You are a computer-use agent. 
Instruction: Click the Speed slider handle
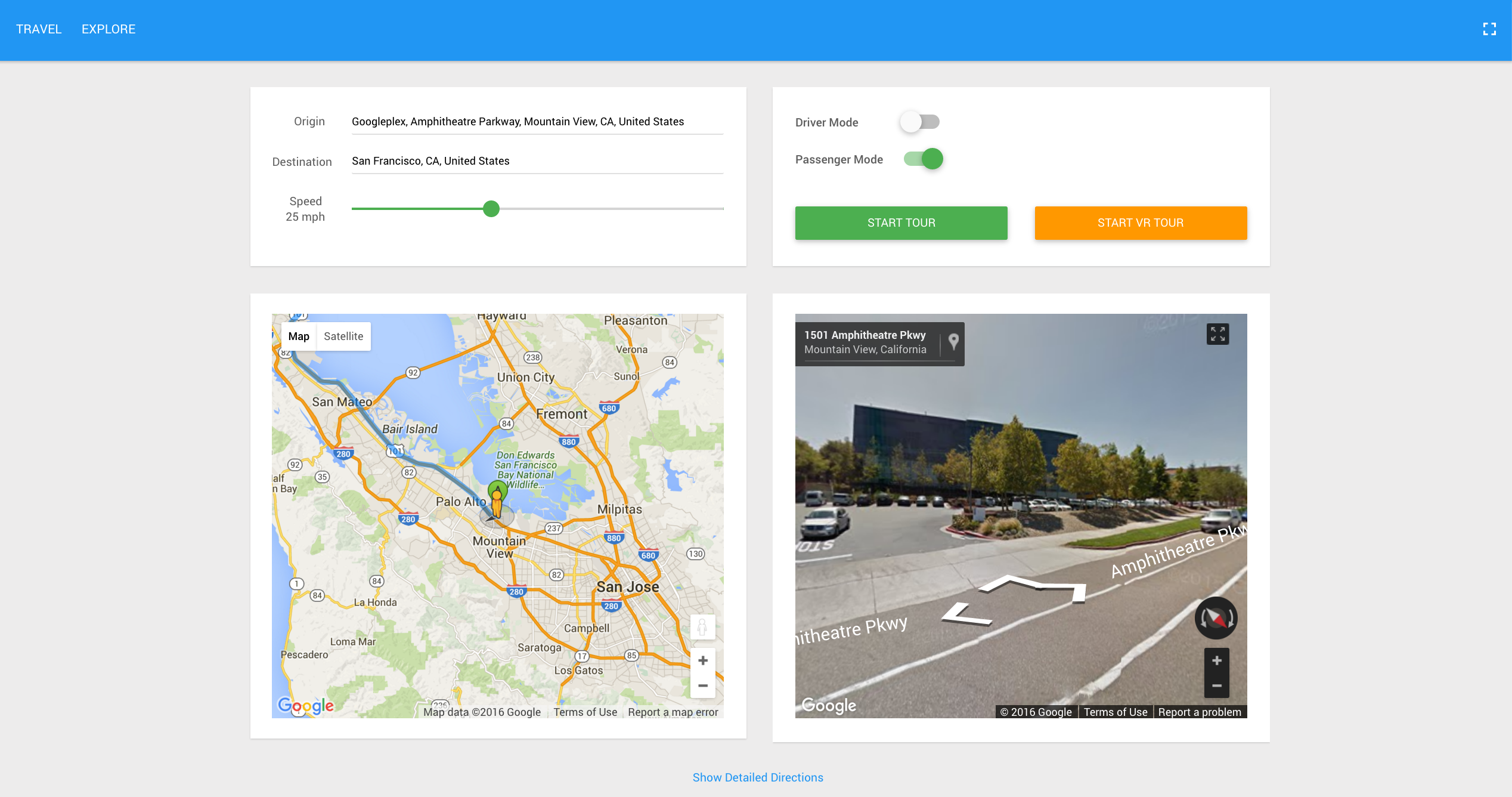point(491,209)
